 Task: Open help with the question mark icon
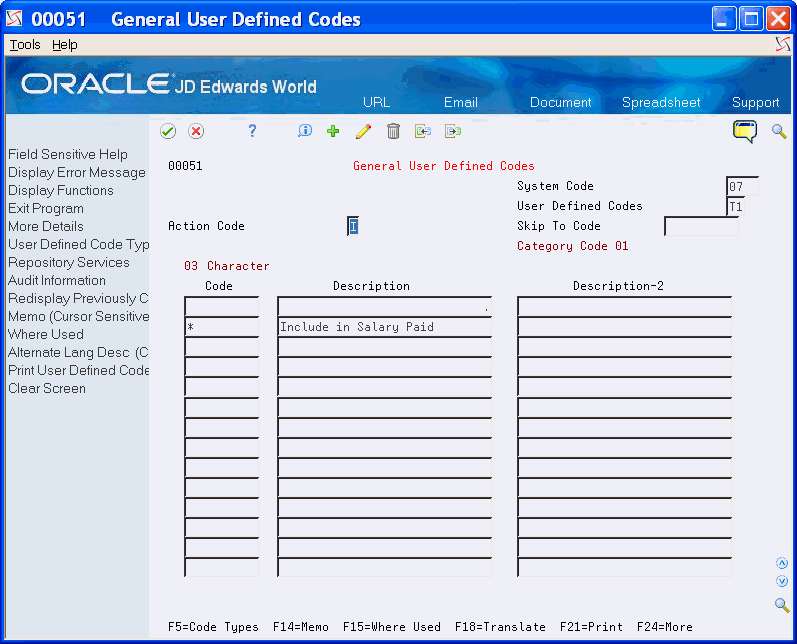tap(252, 132)
